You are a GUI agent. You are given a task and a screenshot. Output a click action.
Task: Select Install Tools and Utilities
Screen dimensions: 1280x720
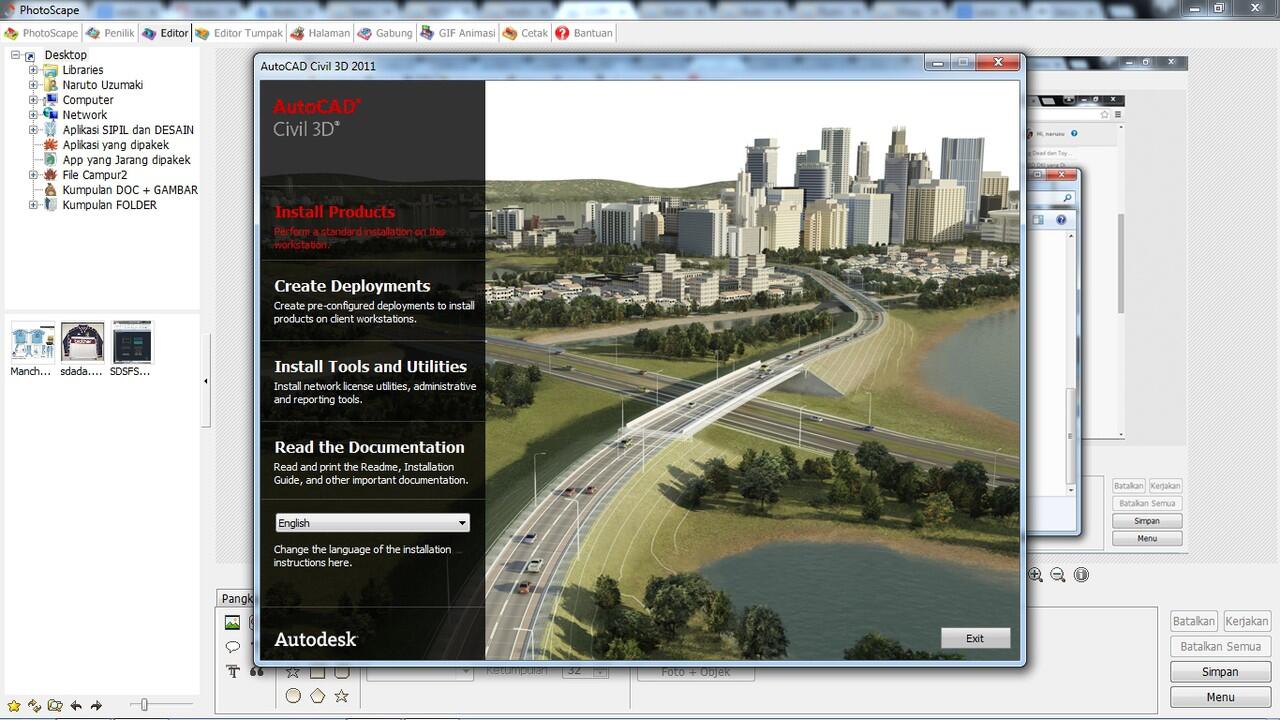[370, 367]
